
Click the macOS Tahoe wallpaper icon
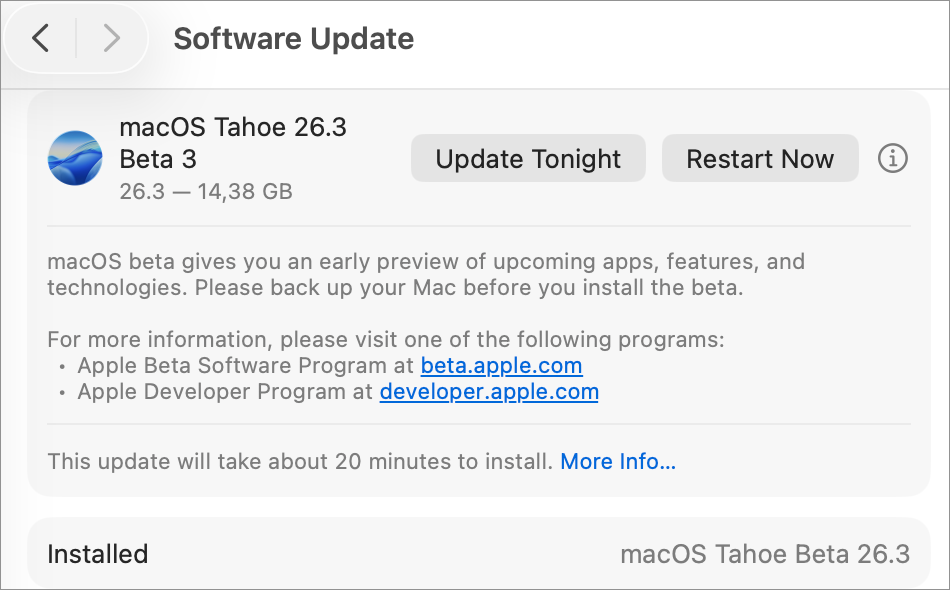tap(75, 158)
